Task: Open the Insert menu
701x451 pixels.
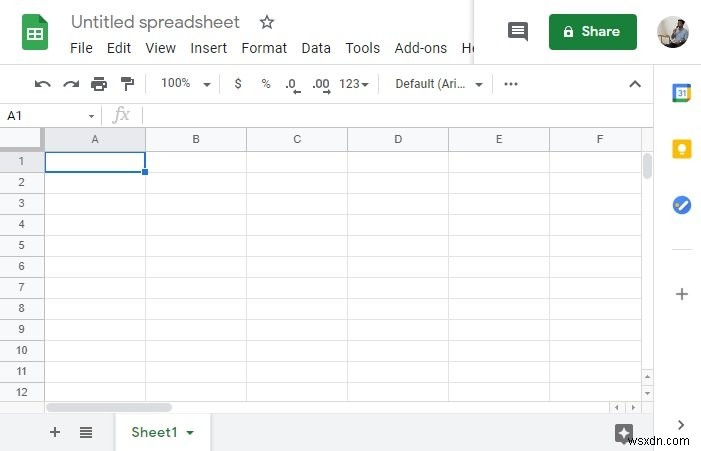Action: point(208,48)
